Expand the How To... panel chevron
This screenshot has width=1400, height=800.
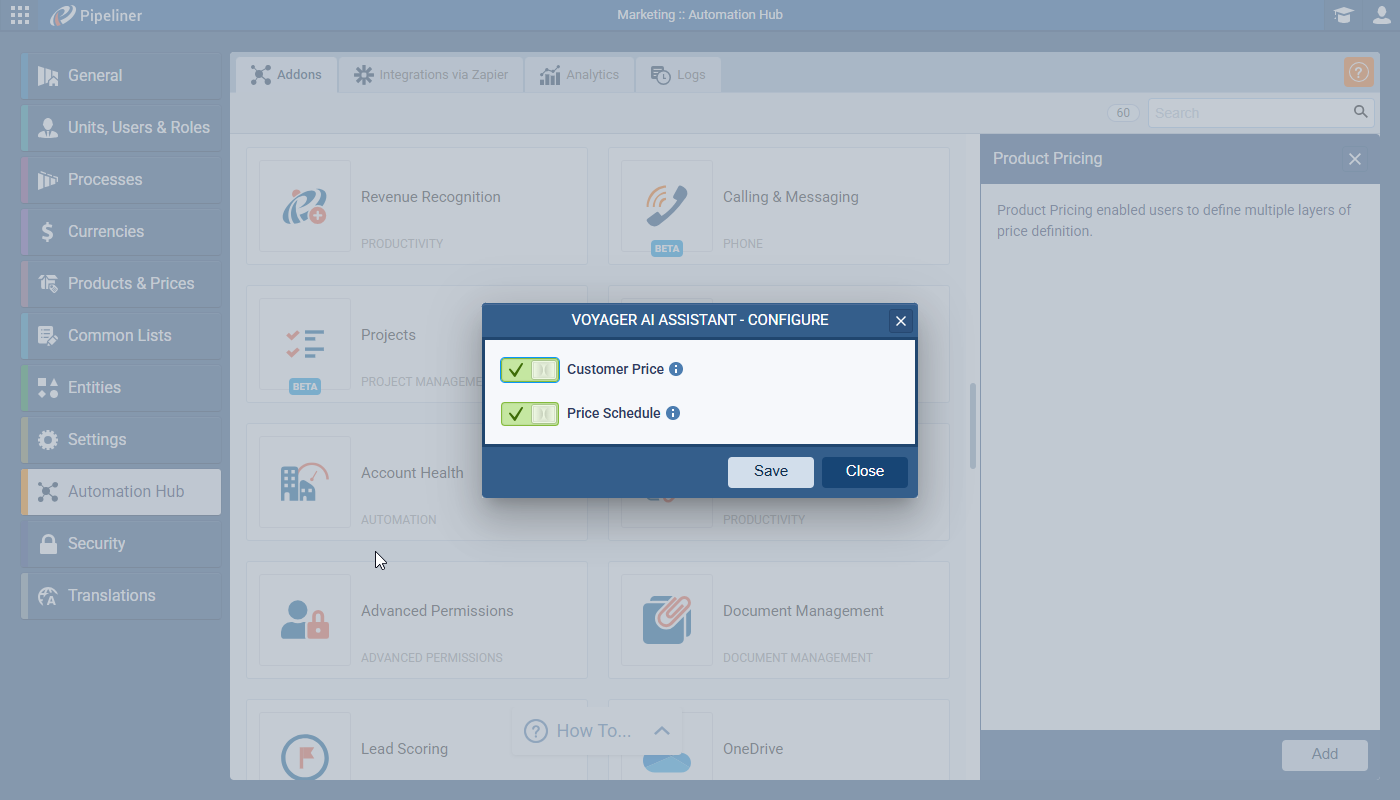(x=661, y=731)
